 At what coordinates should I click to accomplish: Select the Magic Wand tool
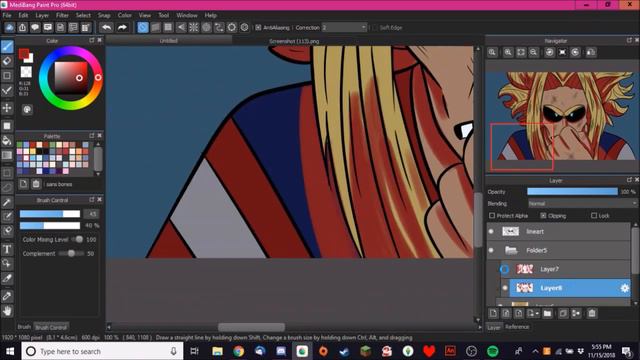[7, 202]
